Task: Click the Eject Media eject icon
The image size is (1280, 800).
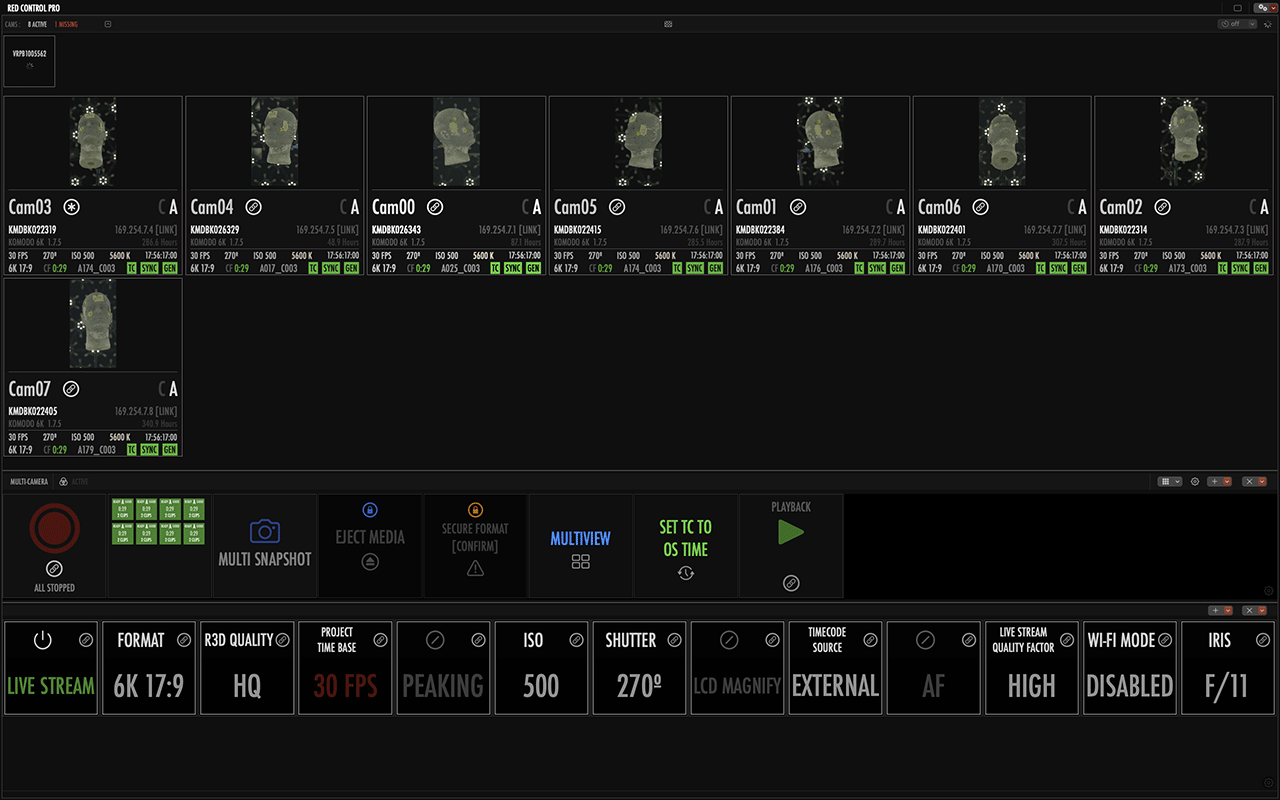Action: [370, 563]
